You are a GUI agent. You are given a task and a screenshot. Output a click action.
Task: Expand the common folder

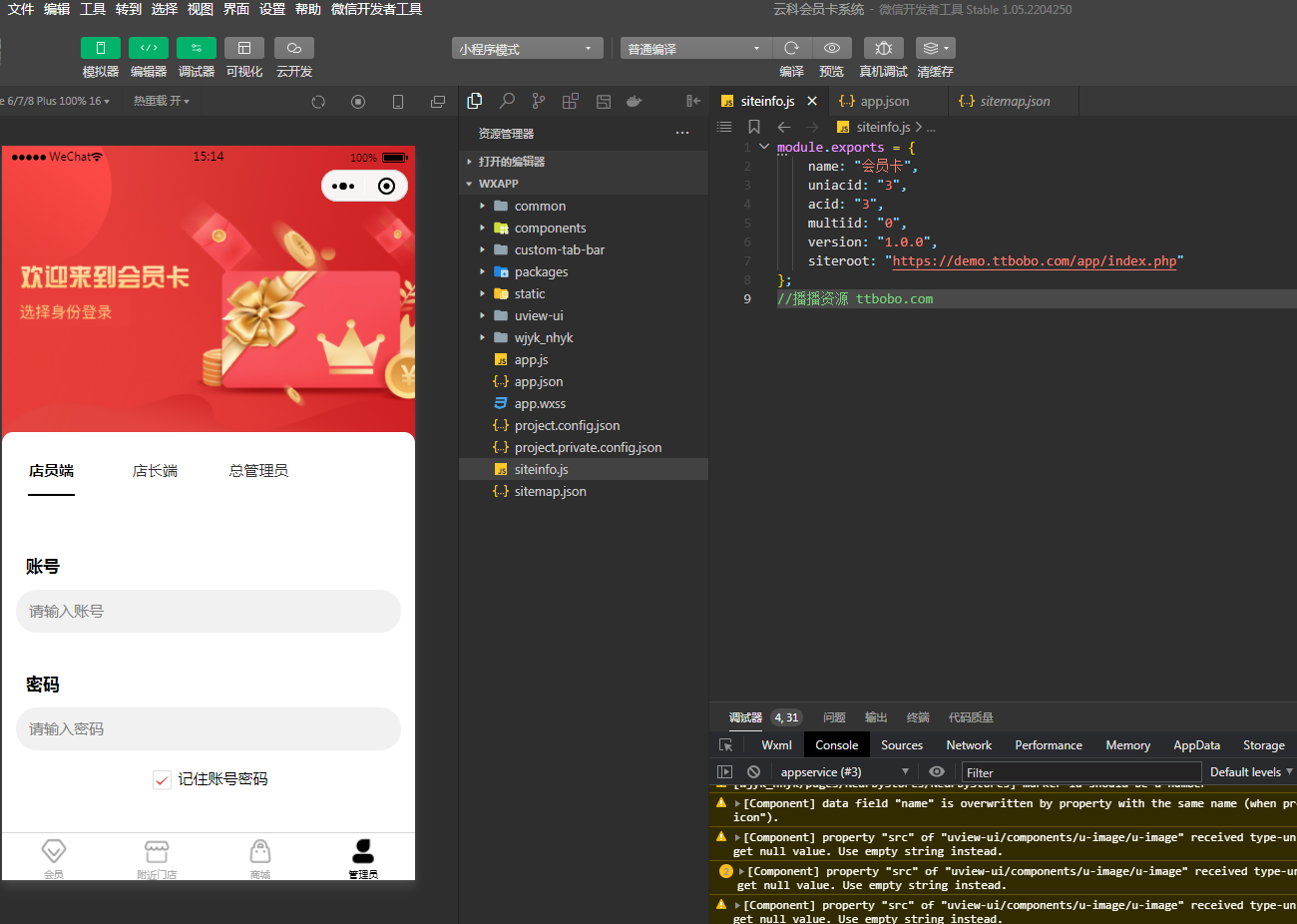(x=584, y=206)
